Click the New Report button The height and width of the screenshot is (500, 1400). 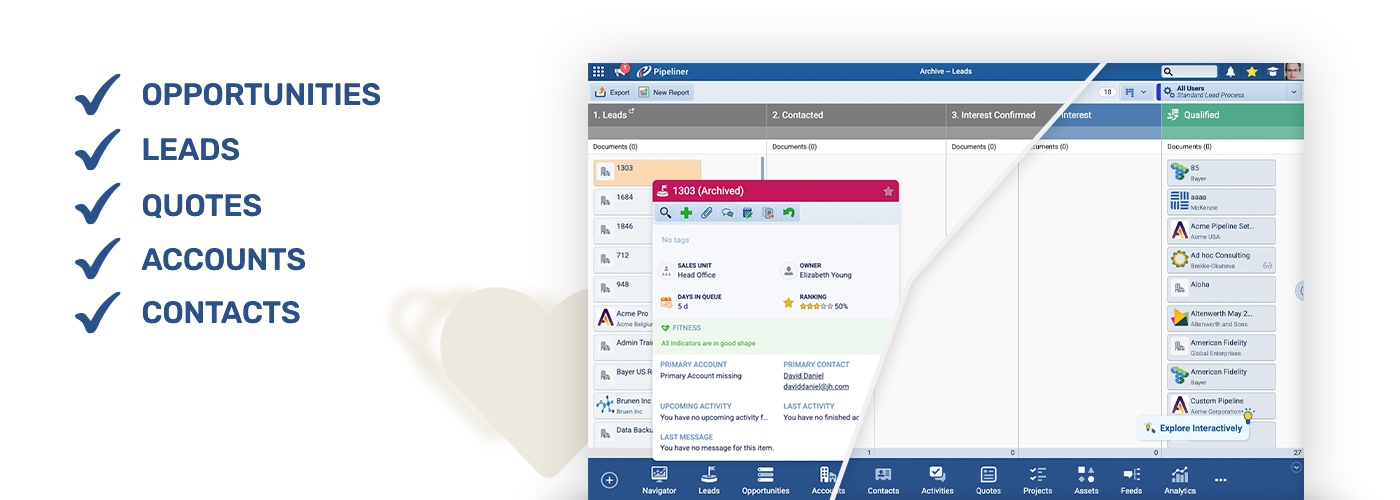tap(664, 92)
